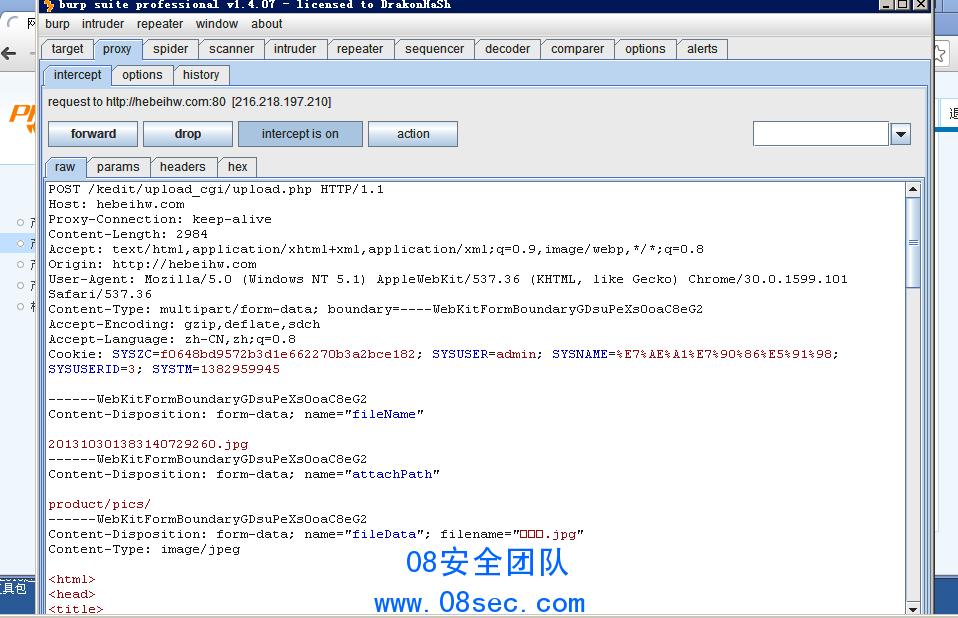Open the main options tab beside comparer
Screen dimensions: 958x618
[x=645, y=49]
